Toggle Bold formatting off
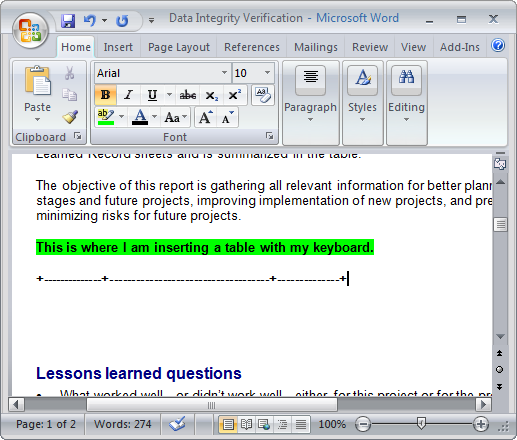 [x=105, y=95]
